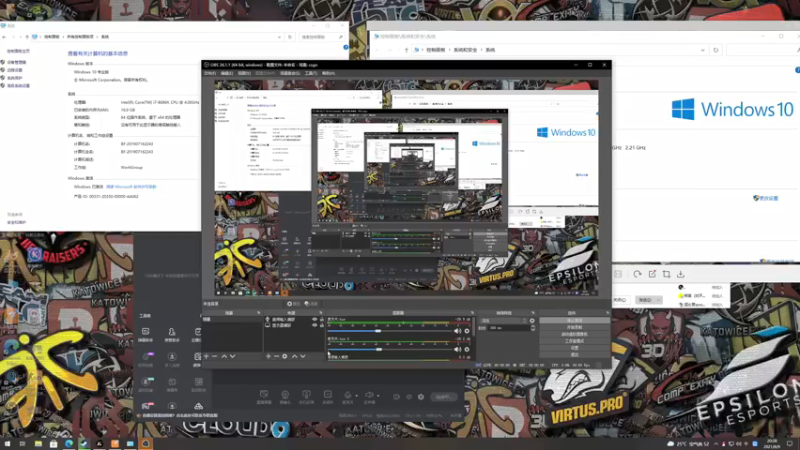This screenshot has width=800, height=450.
Task: Refresh the left Control Panel window
Action: pyautogui.click(x=290, y=37)
